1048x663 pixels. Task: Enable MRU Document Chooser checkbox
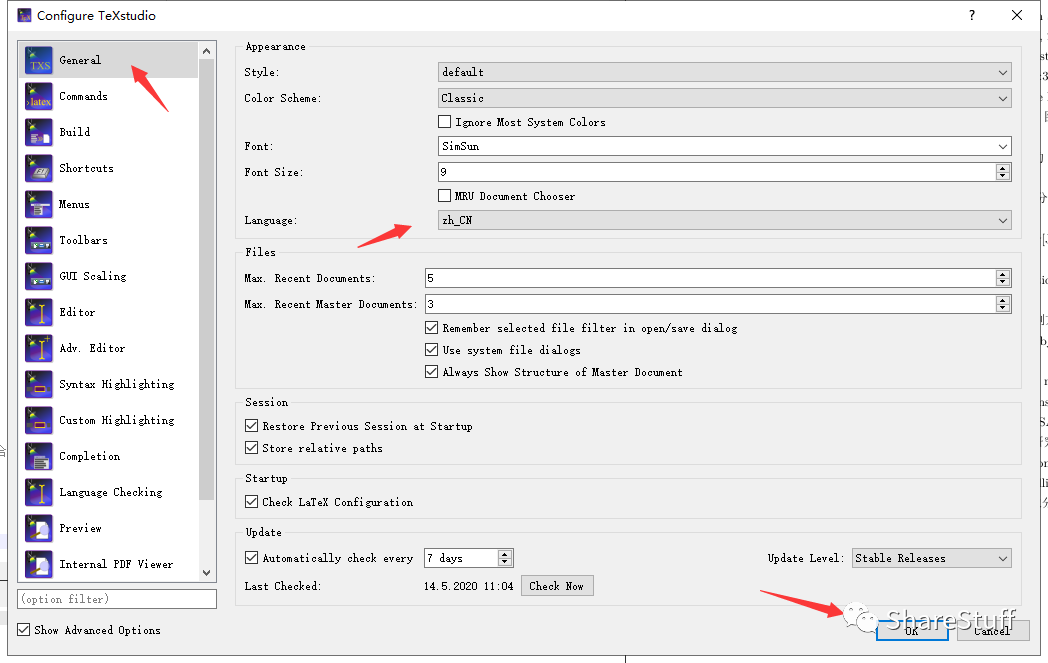(444, 196)
